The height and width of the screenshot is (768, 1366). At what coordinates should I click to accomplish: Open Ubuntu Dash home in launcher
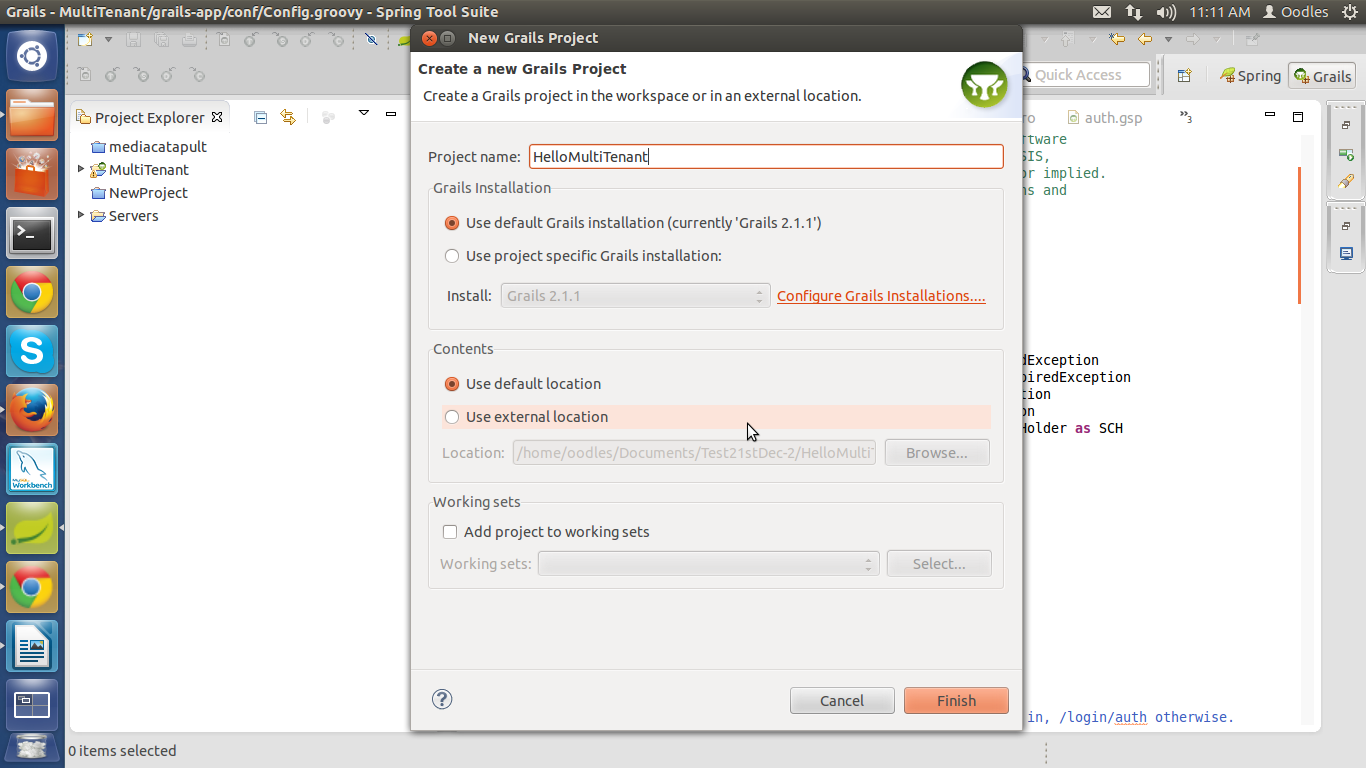click(32, 56)
